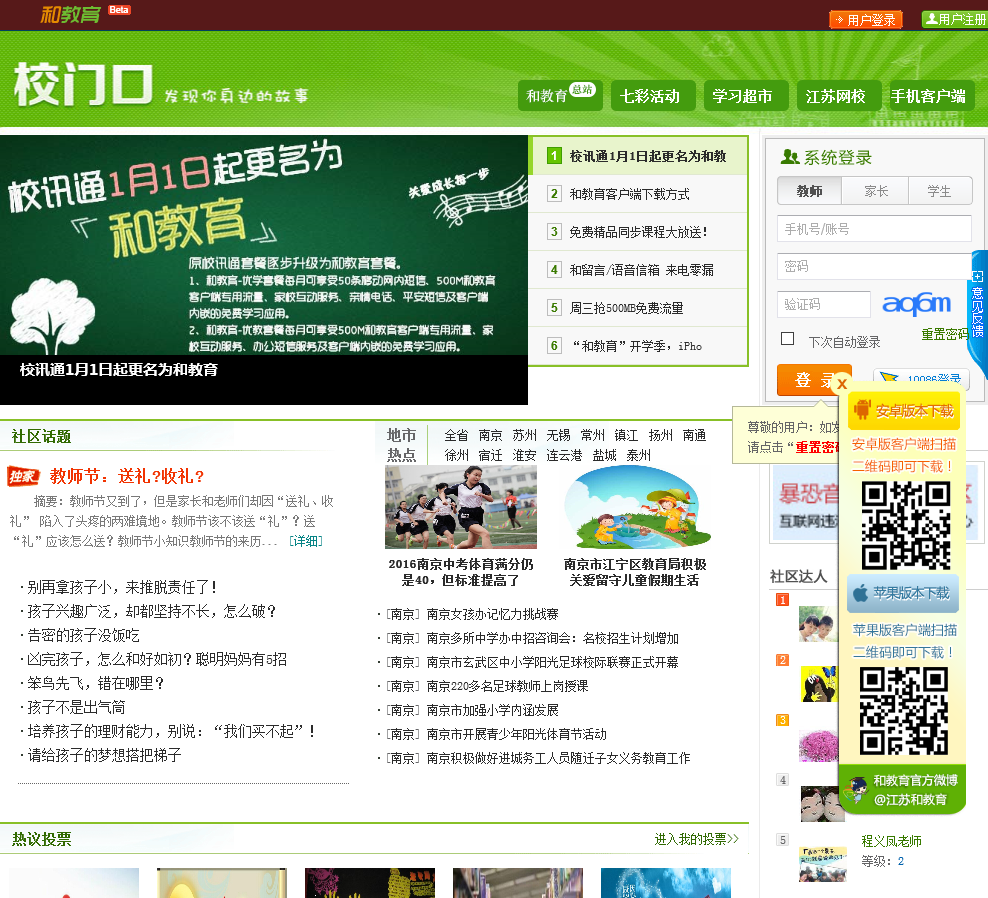
Task: Click the 暴恐音 advertisement banner
Action: coord(805,502)
